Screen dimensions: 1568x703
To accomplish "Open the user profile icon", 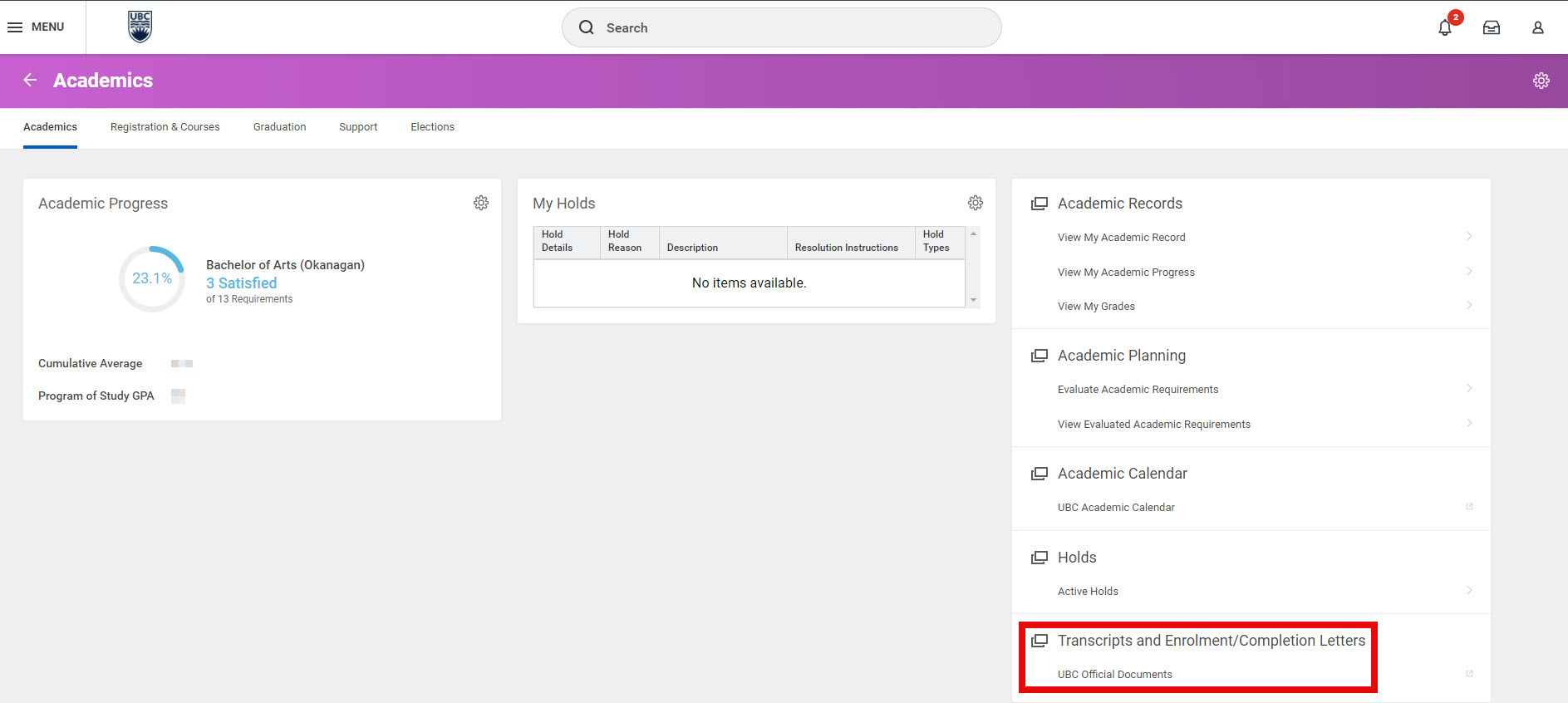I will click(1538, 27).
